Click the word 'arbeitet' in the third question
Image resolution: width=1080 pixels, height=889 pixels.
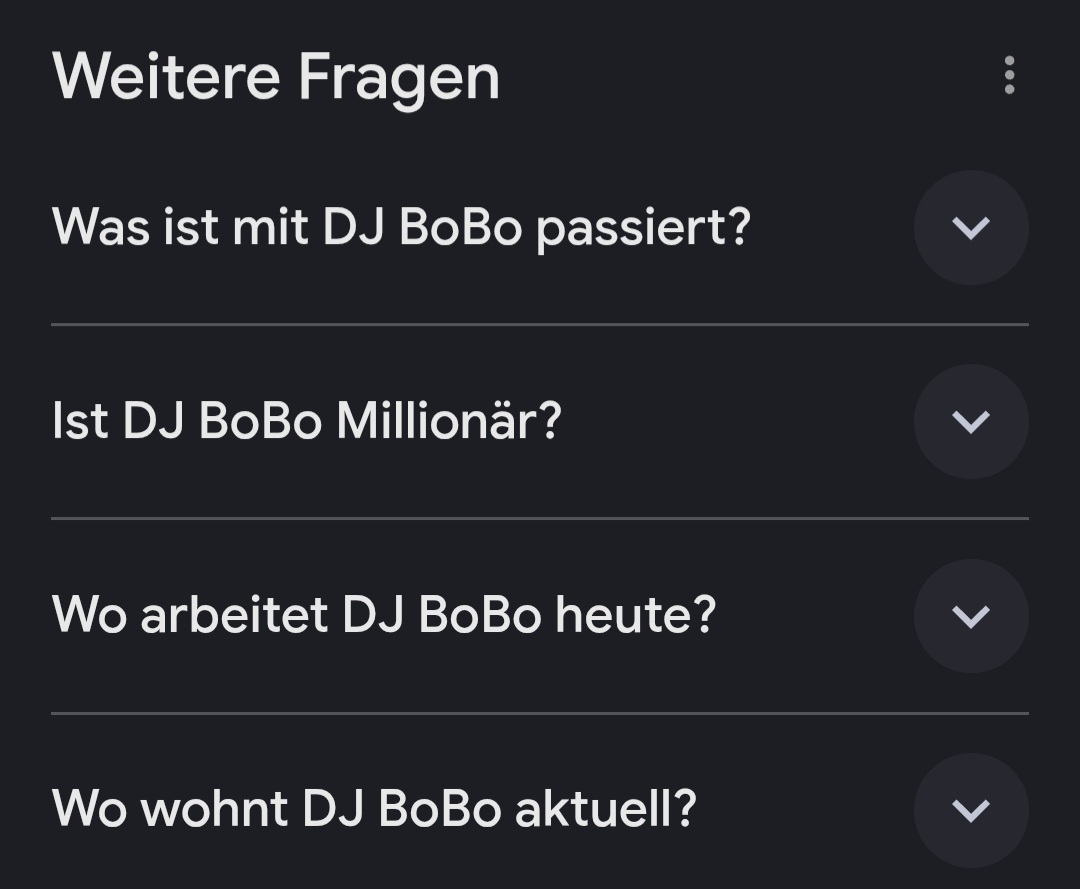(x=234, y=616)
